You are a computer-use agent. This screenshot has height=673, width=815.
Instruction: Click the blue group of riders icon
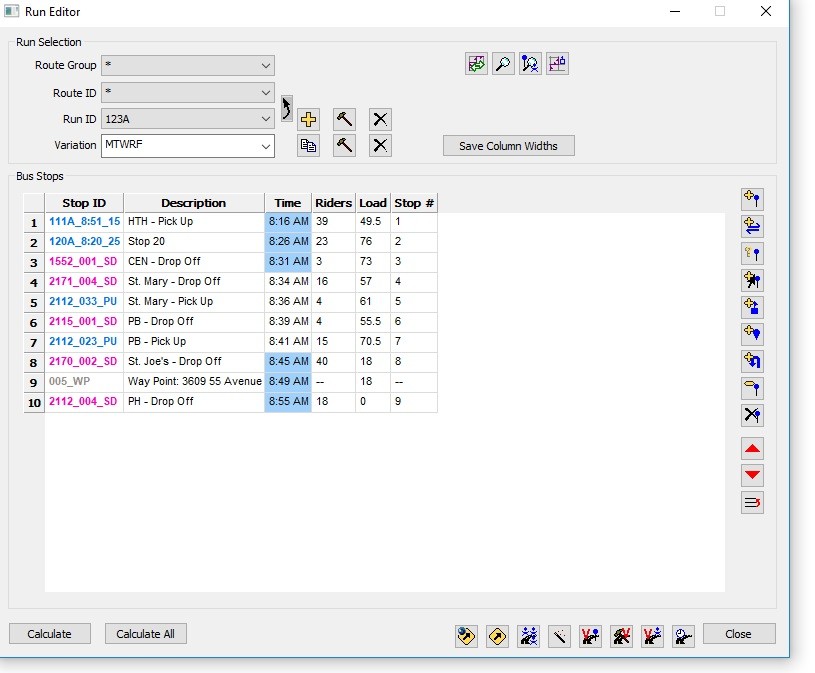pos(529,636)
